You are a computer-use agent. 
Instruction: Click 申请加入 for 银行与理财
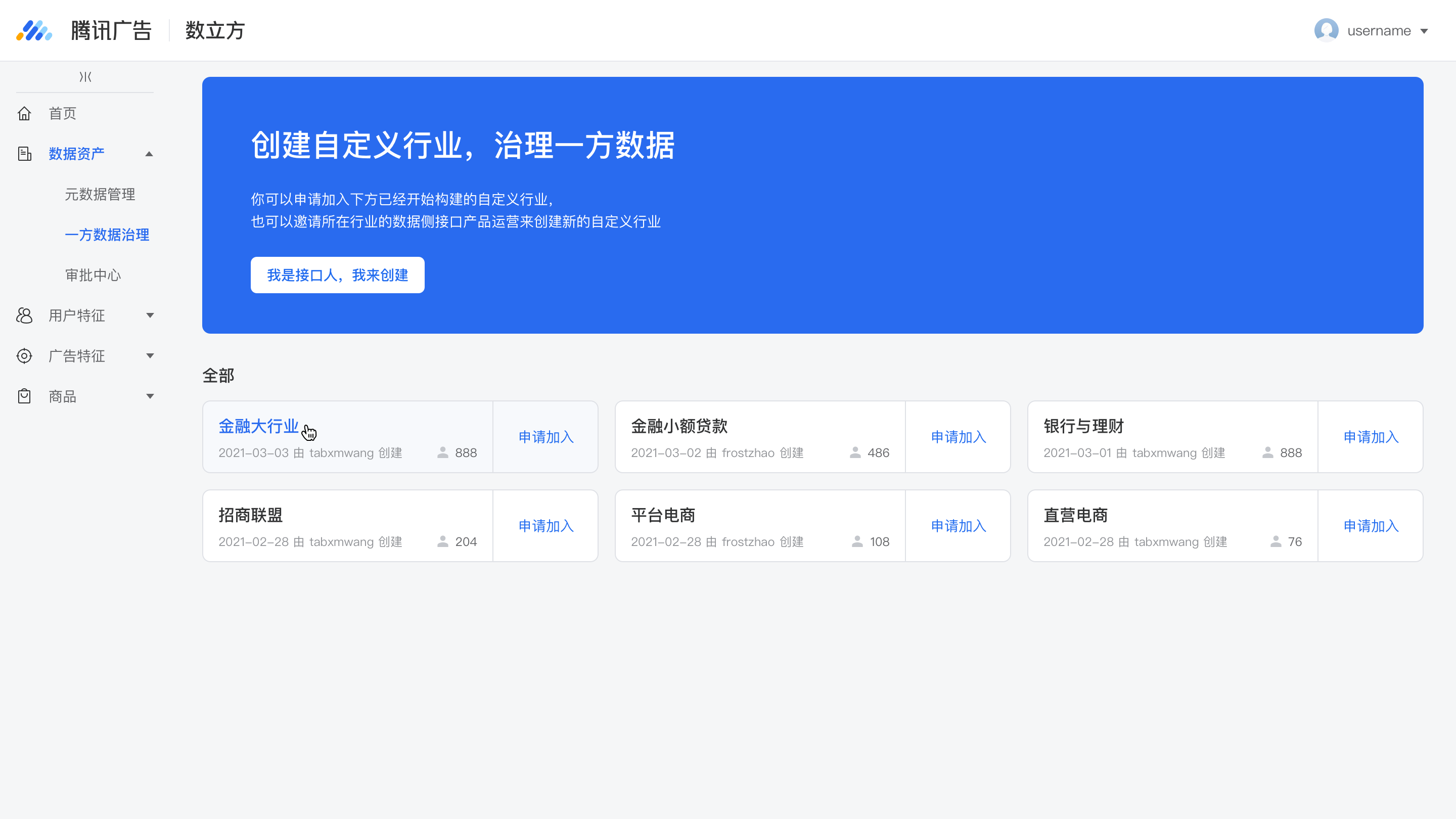point(1371,437)
